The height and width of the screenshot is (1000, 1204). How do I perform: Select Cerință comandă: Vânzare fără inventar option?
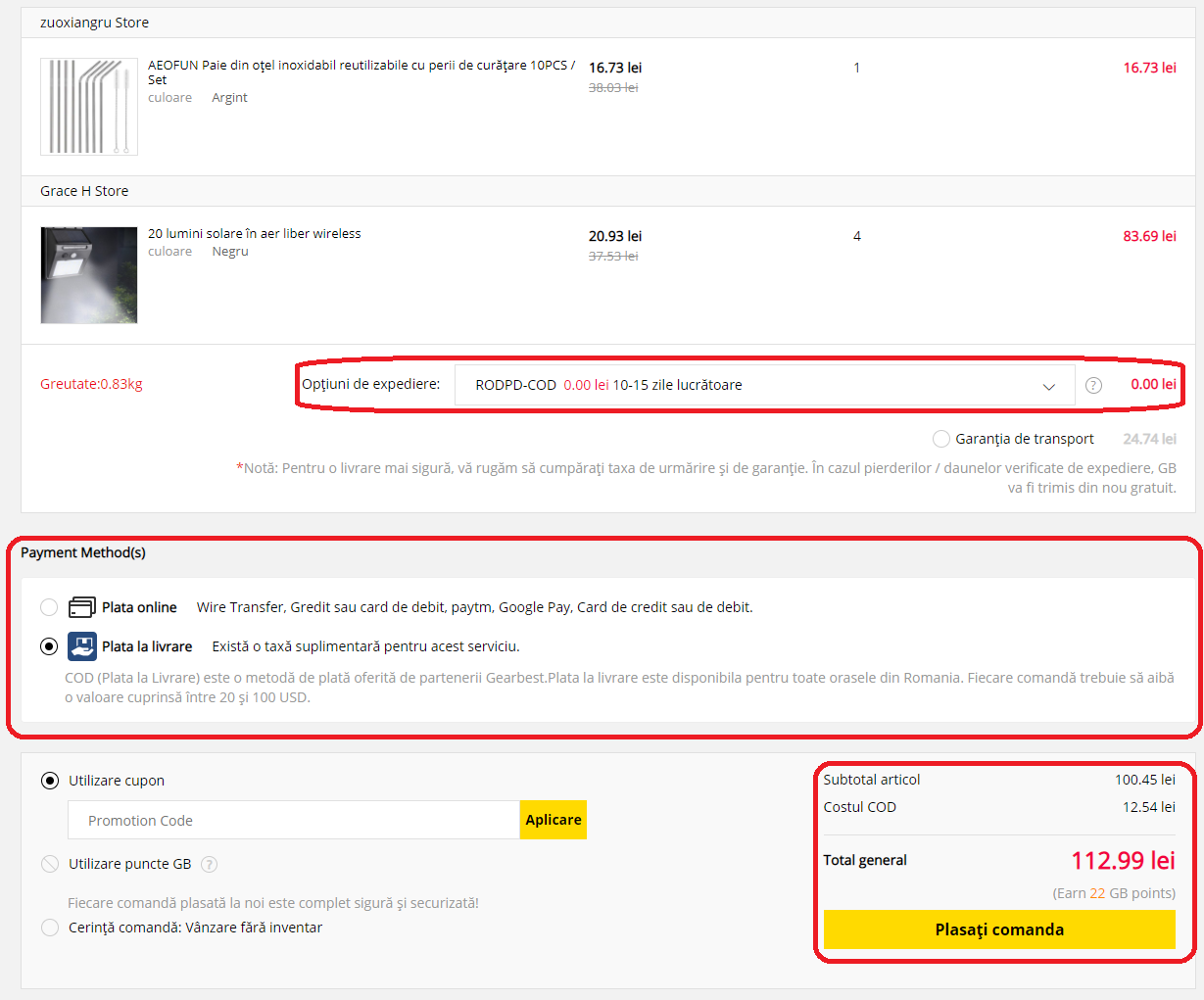(x=50, y=928)
